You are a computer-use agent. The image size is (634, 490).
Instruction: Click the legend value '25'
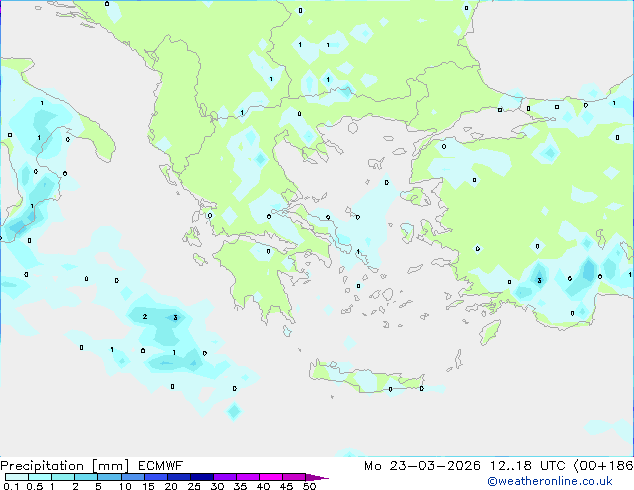point(194,486)
